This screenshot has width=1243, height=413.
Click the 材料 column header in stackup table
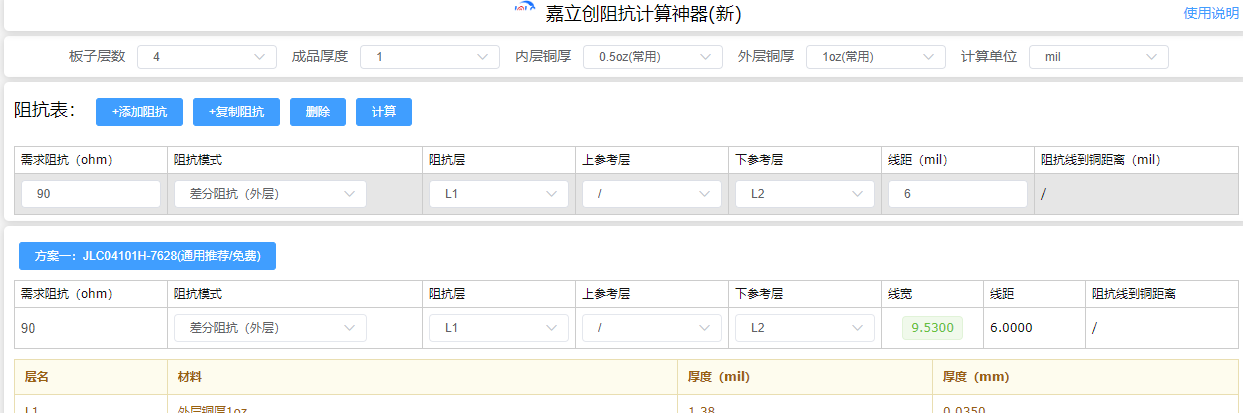coord(188,377)
